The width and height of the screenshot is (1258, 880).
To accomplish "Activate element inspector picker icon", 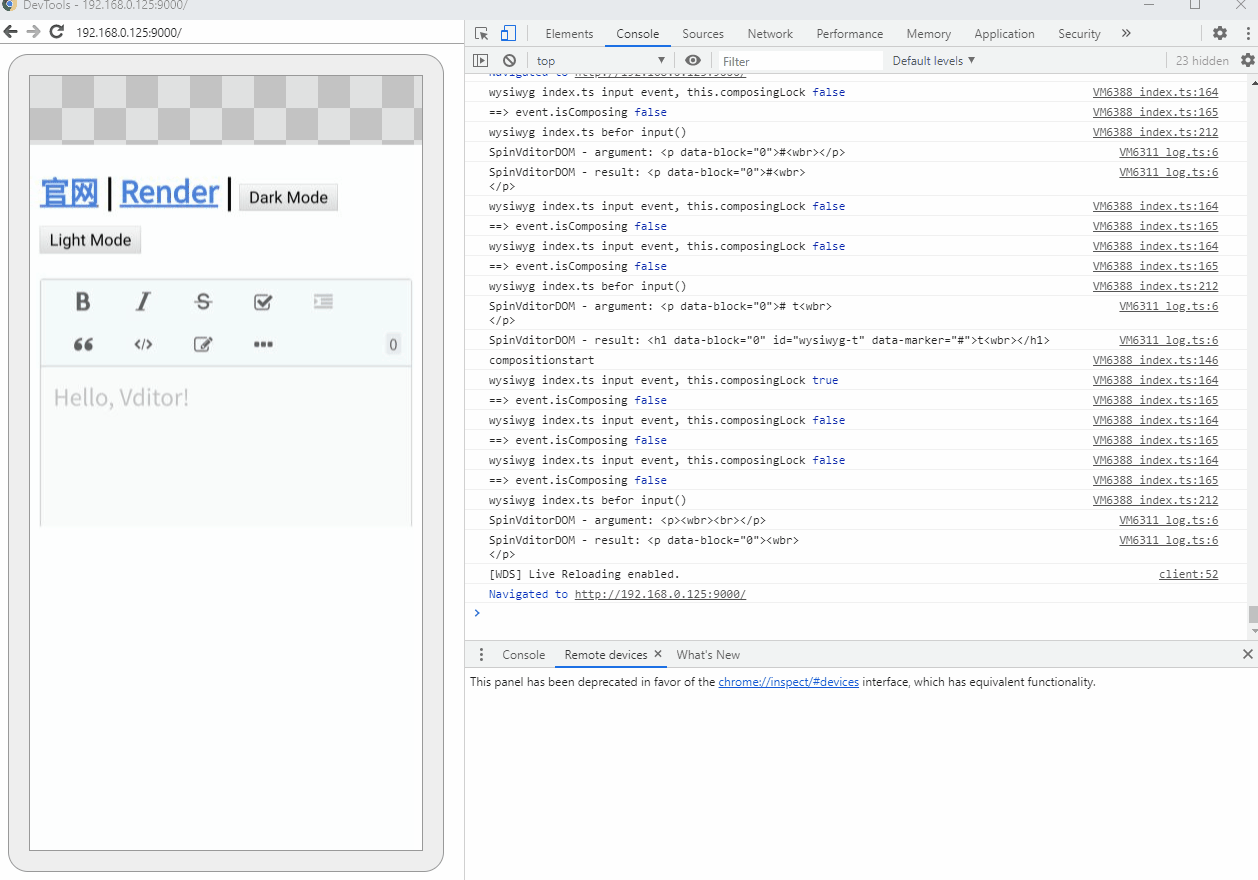I will click(482, 33).
